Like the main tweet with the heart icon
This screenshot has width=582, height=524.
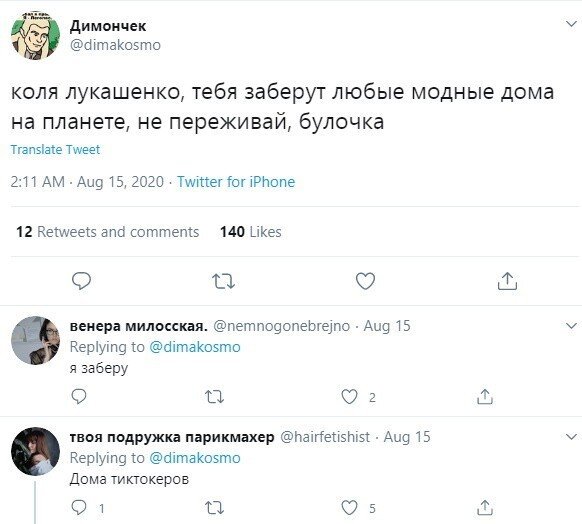point(365,281)
